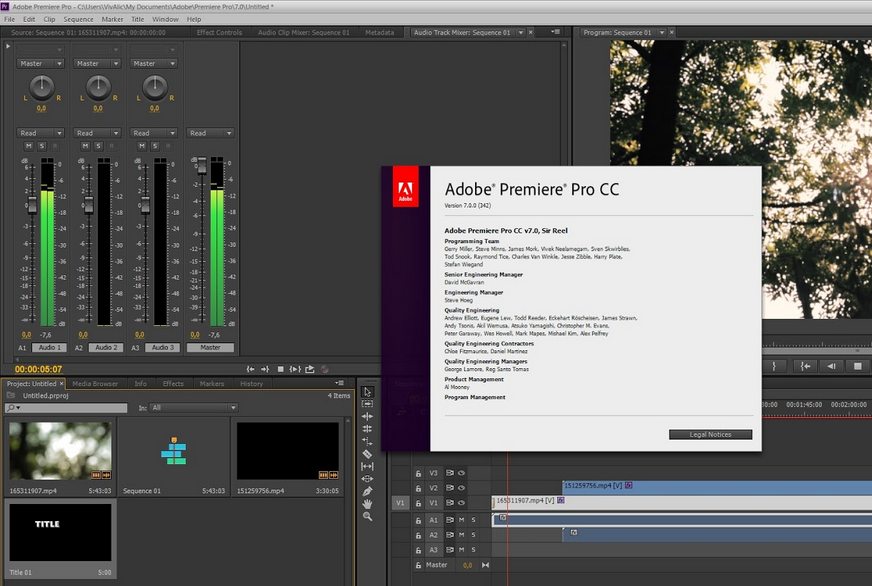Toggle lock on Master audio track
872x586 pixels.
418,565
